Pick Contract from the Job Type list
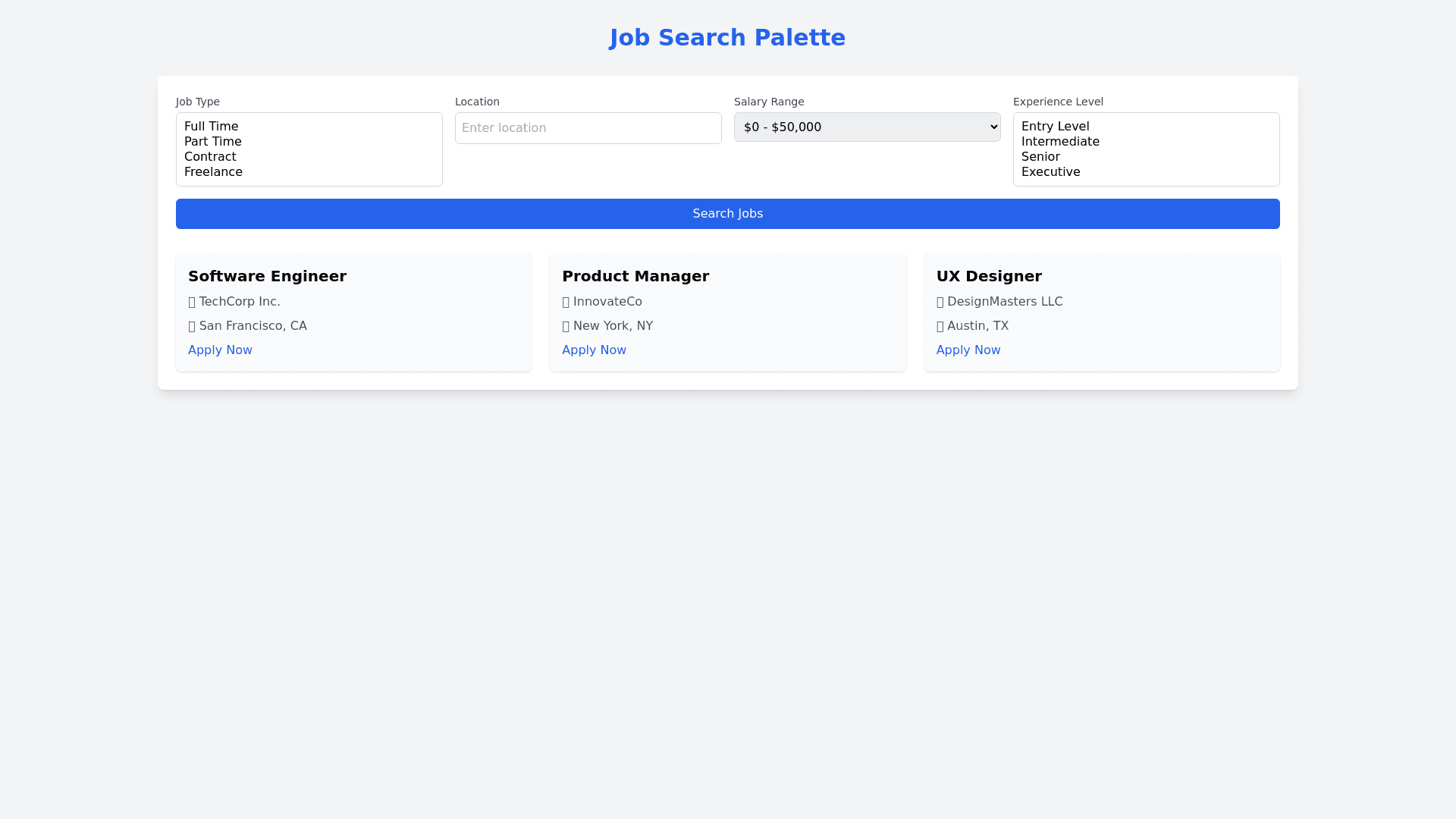Viewport: 1456px width, 819px height. click(210, 157)
